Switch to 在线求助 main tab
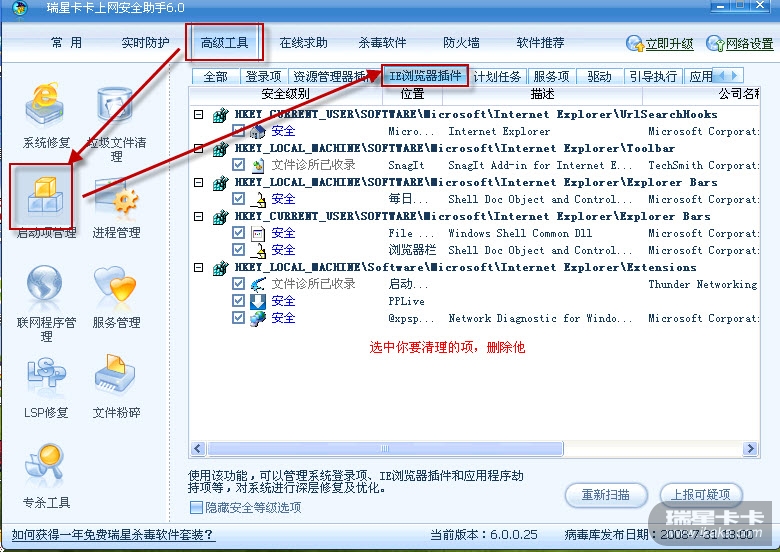Image resolution: width=780 pixels, height=552 pixels. coord(303,43)
